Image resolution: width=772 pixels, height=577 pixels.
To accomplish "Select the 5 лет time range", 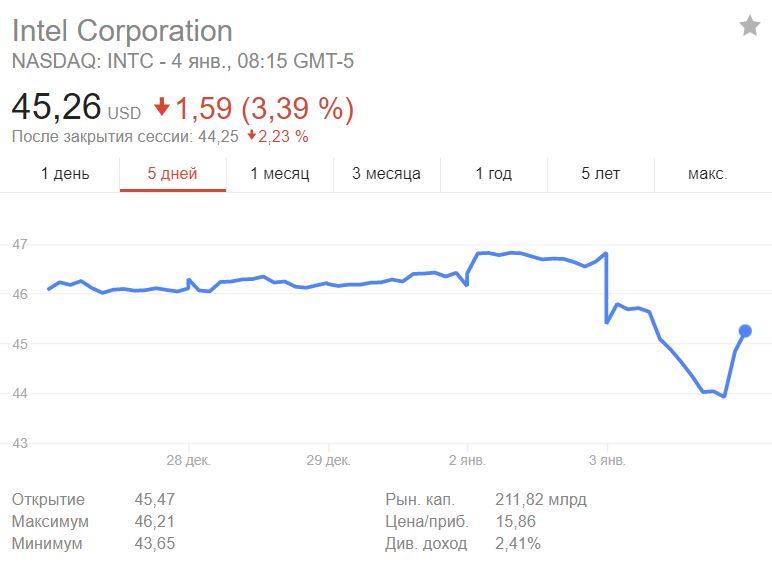I will click(600, 174).
